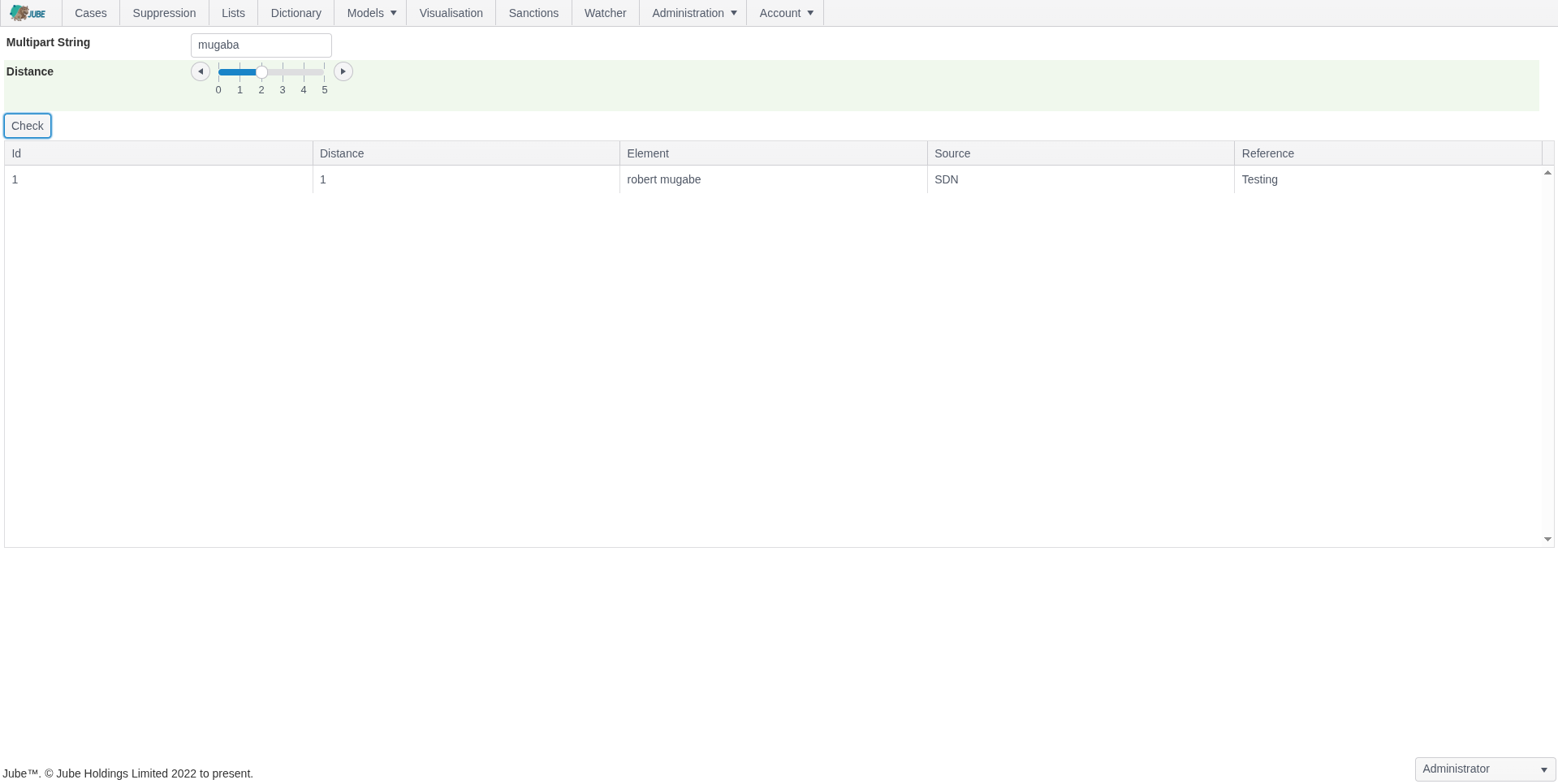Open the Suppression menu item
Viewport: 1558px width, 784px height.
point(164,13)
